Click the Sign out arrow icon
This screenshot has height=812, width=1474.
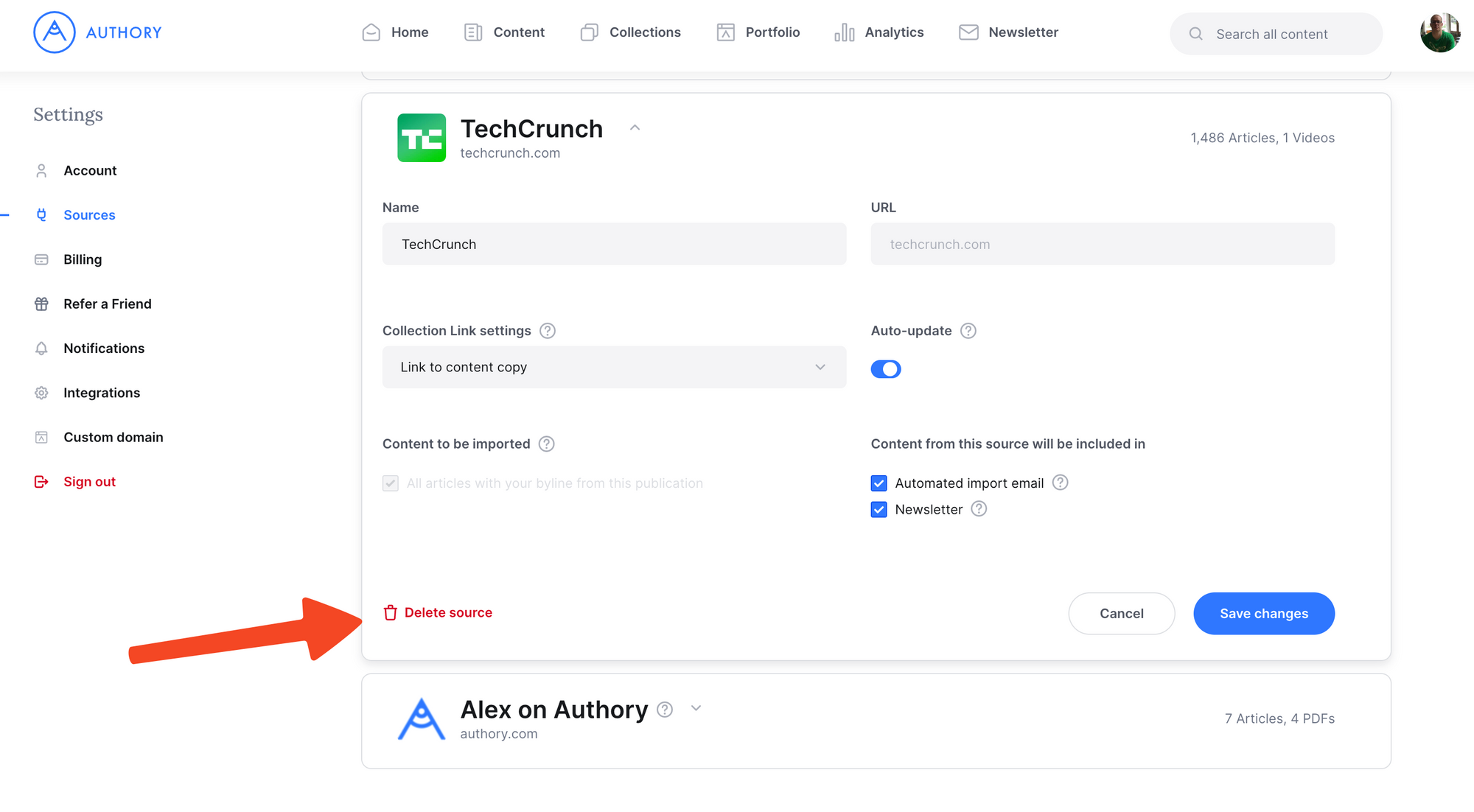pos(41,482)
